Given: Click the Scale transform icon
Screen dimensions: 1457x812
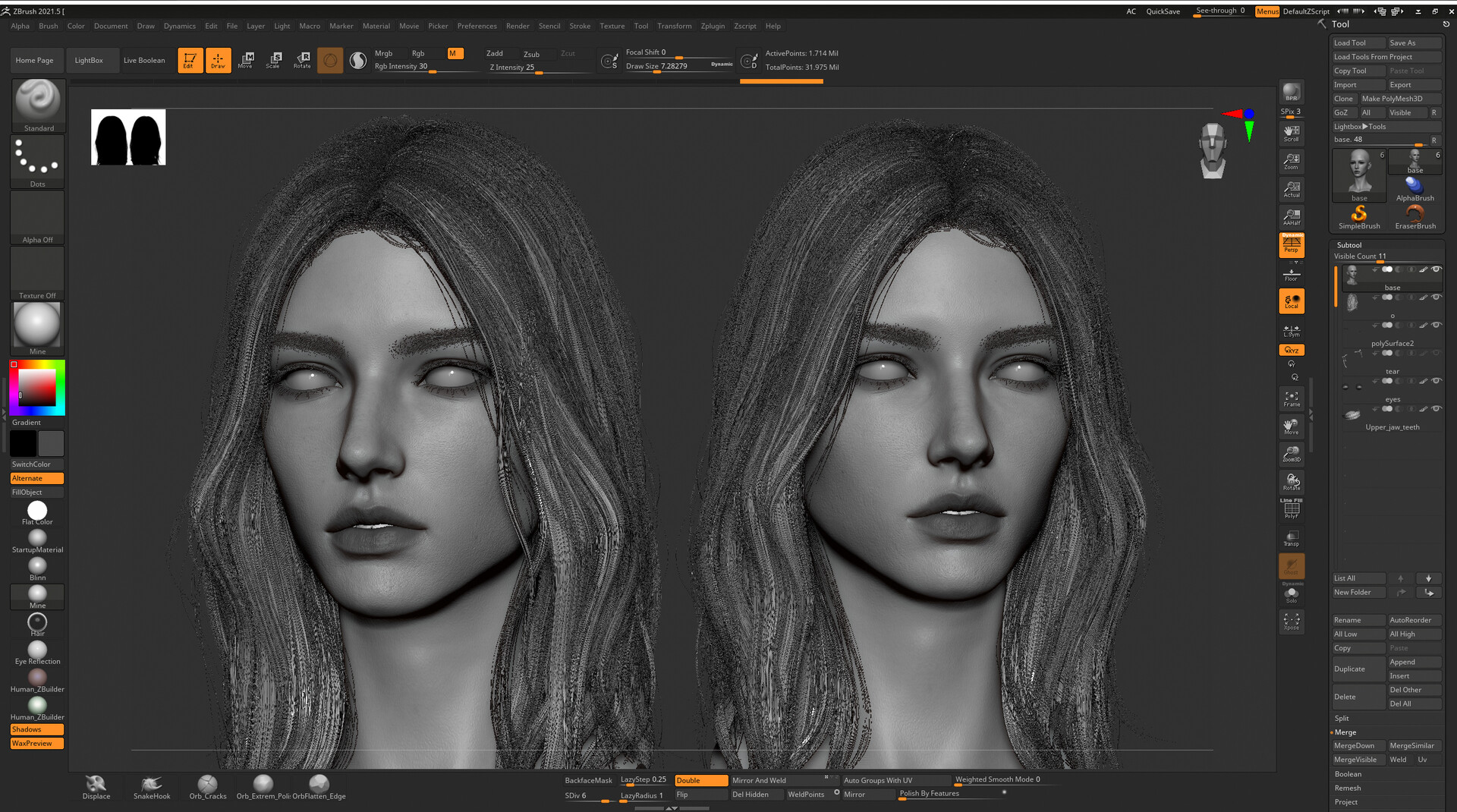Looking at the screenshot, I should point(273,60).
